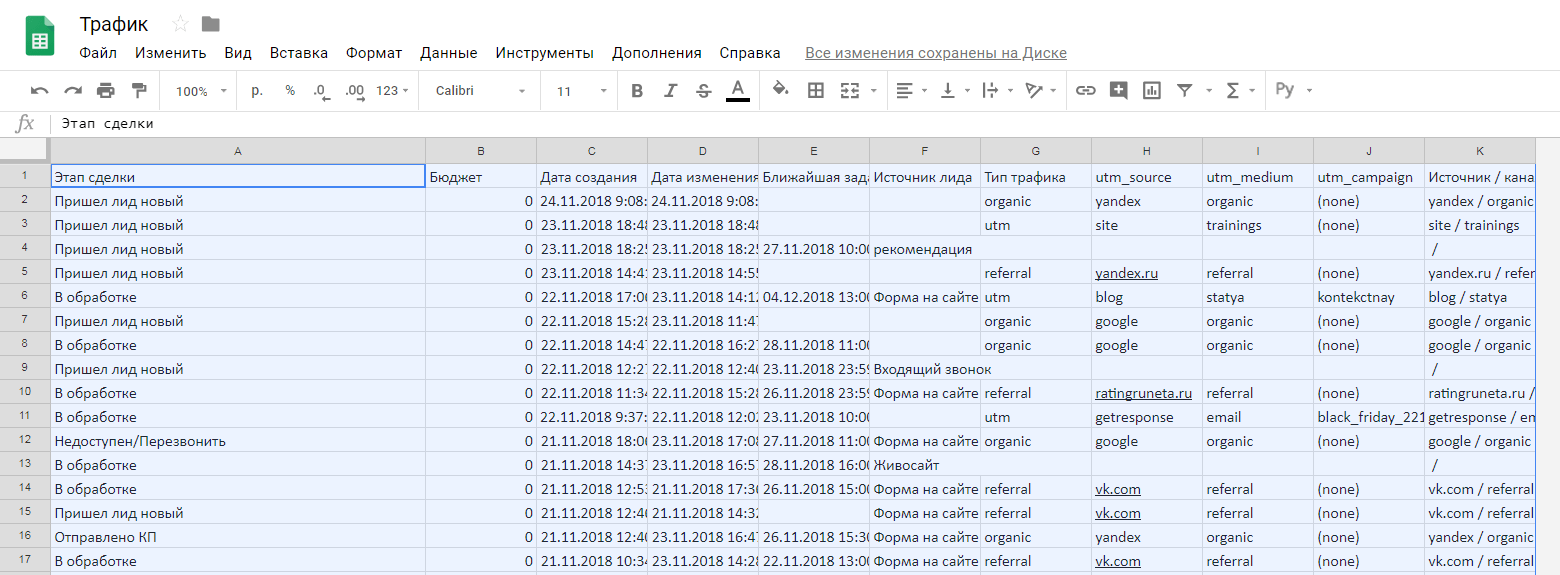
Task: Select the paint format roller icon
Action: click(x=139, y=91)
